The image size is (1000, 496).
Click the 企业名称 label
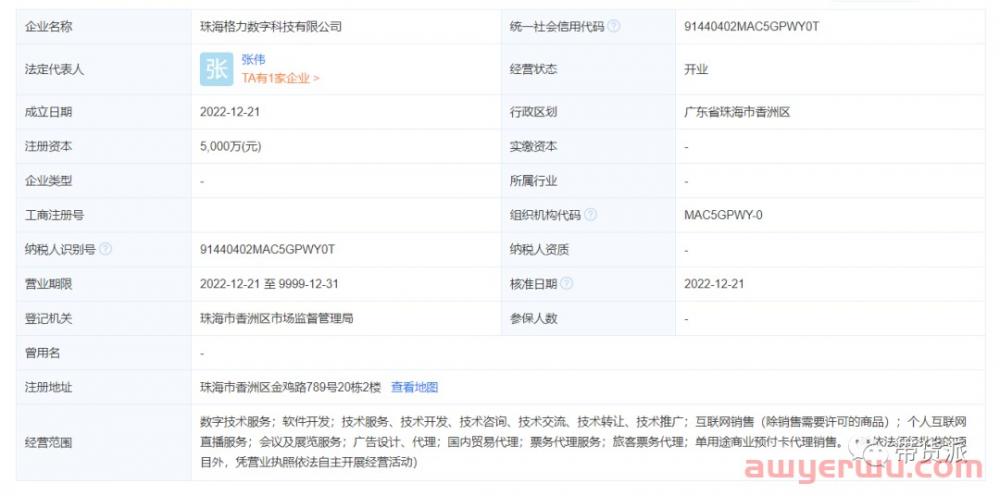pos(48,27)
